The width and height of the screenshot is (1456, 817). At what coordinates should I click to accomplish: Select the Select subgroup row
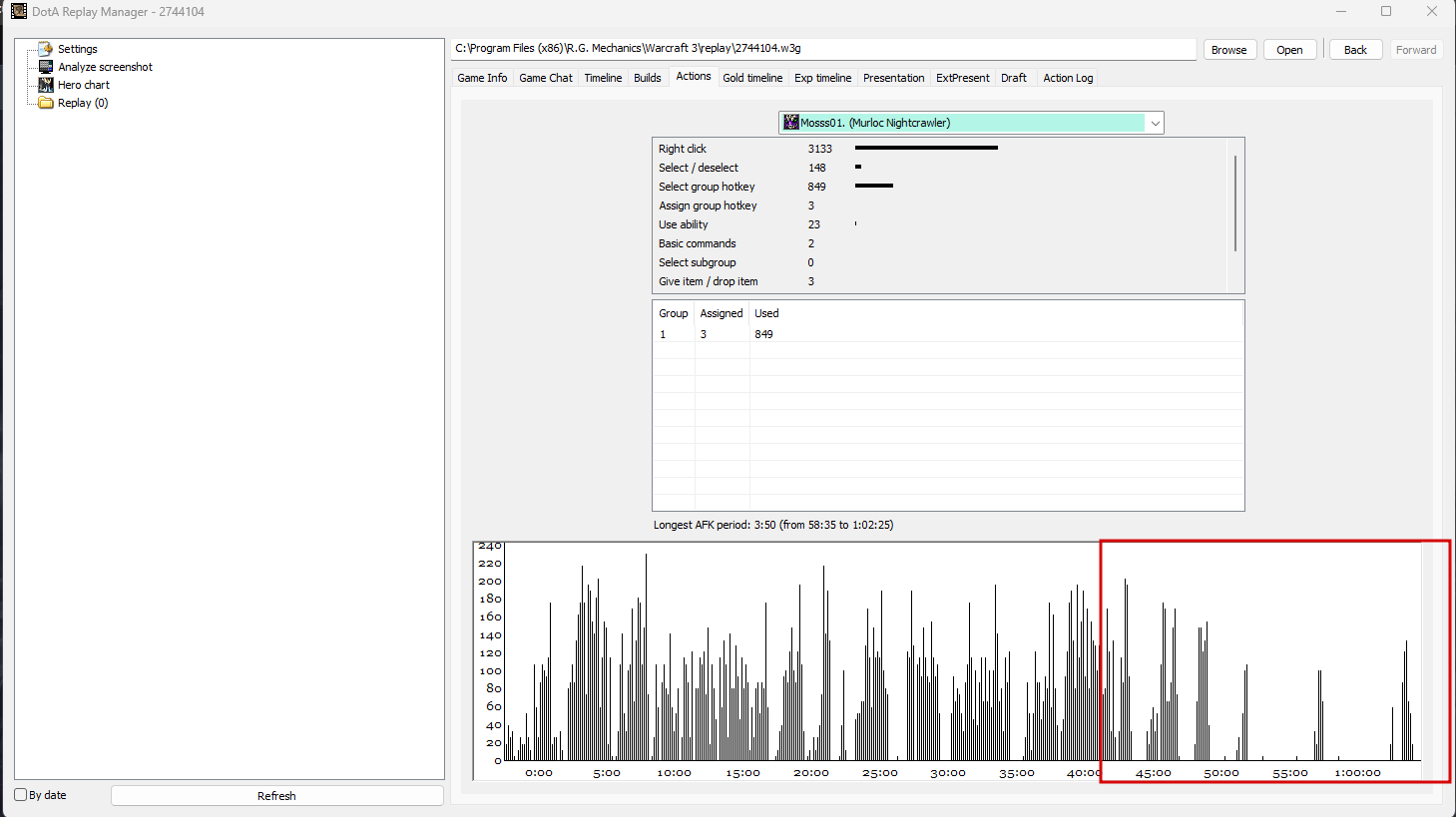941,262
